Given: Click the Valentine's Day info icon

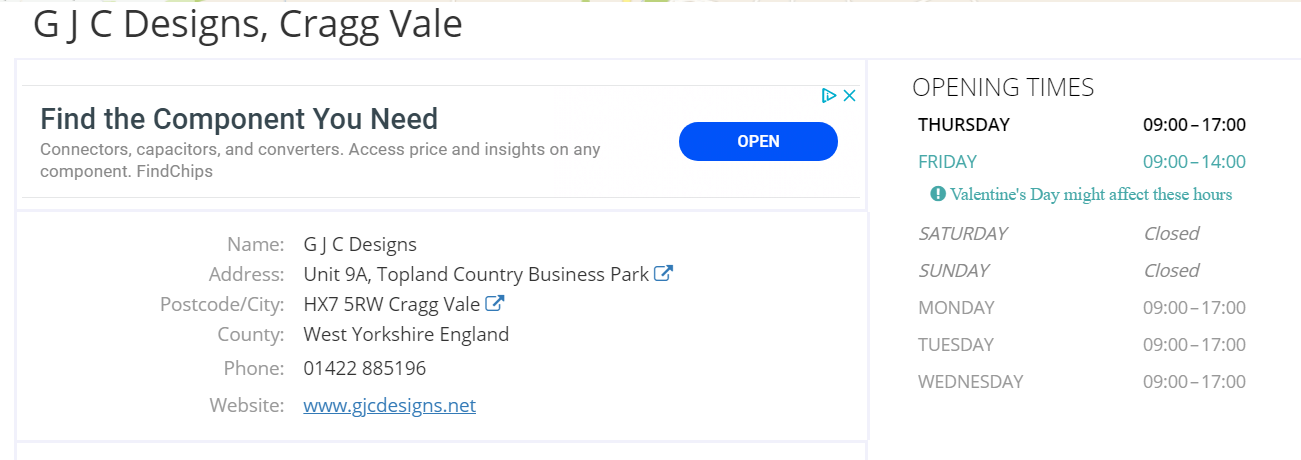Looking at the screenshot, I should click(938, 194).
